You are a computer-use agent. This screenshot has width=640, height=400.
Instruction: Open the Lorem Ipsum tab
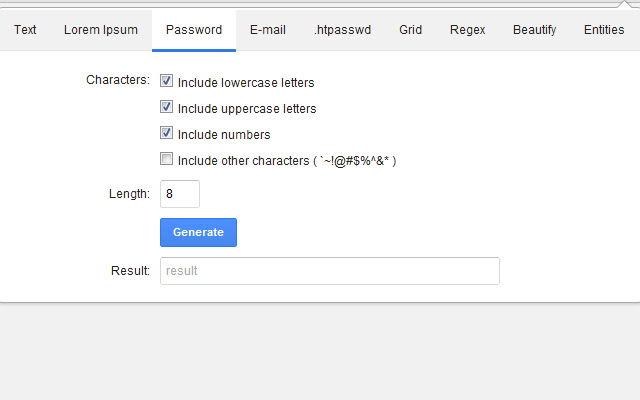[x=101, y=30]
